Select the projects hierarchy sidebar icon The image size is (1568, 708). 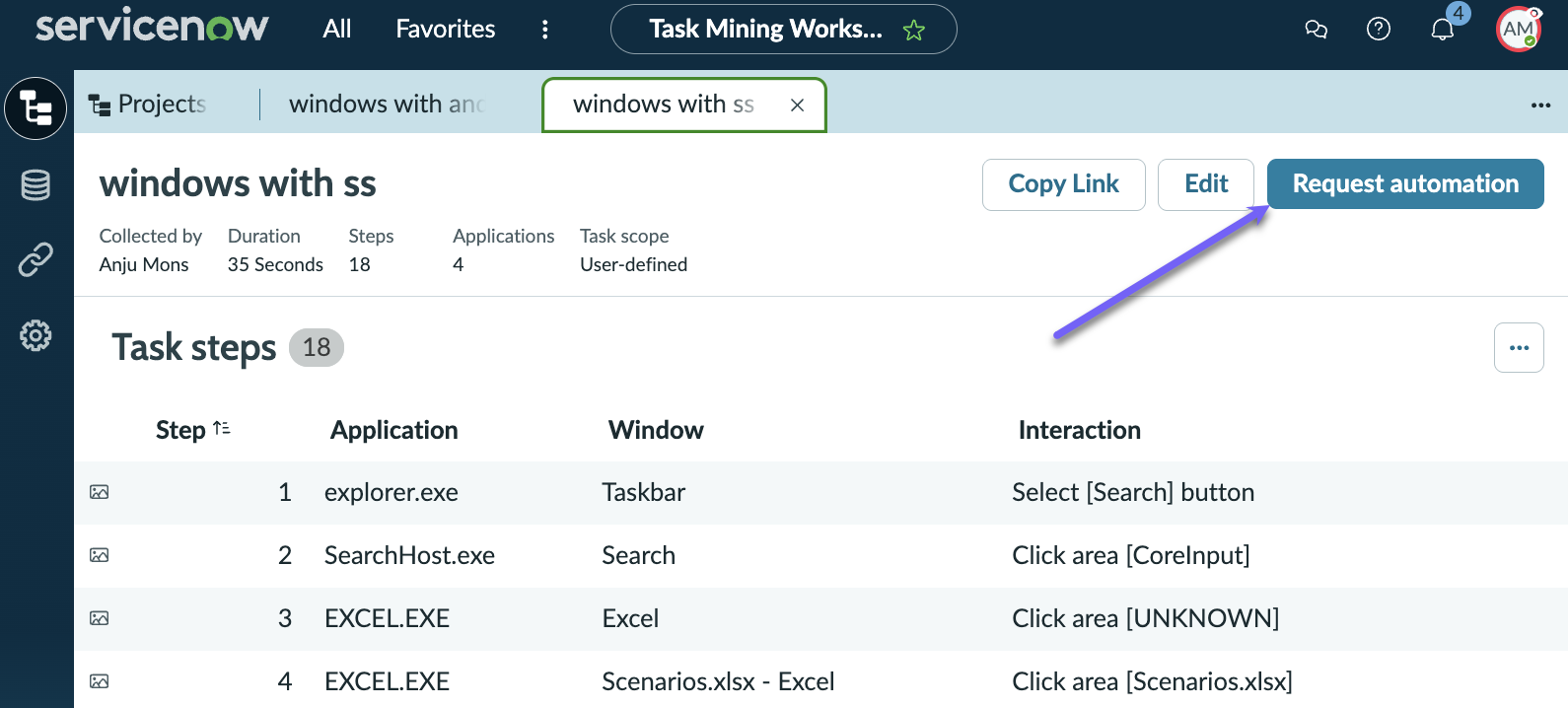36,108
